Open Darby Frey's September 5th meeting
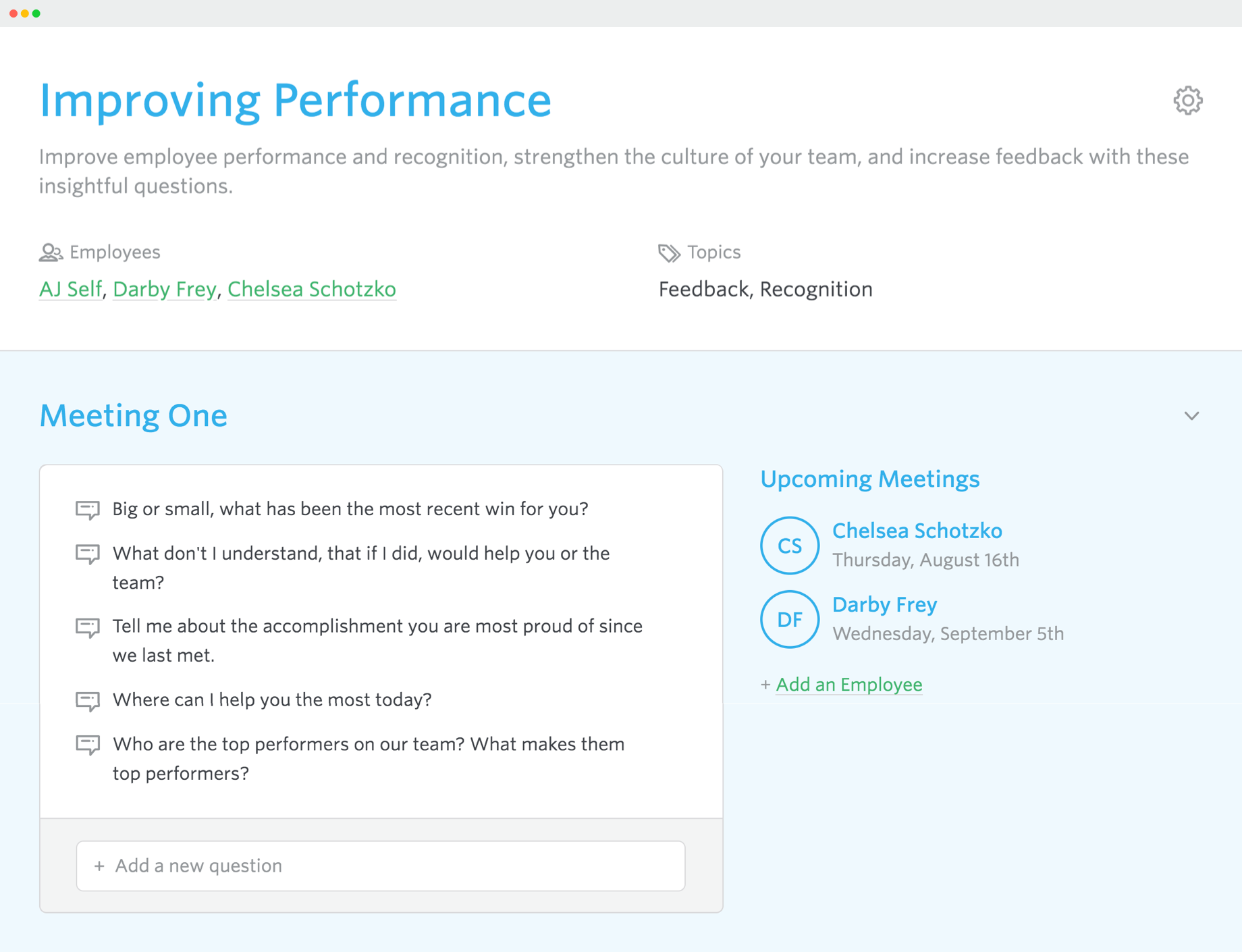1242x952 pixels. click(884, 604)
